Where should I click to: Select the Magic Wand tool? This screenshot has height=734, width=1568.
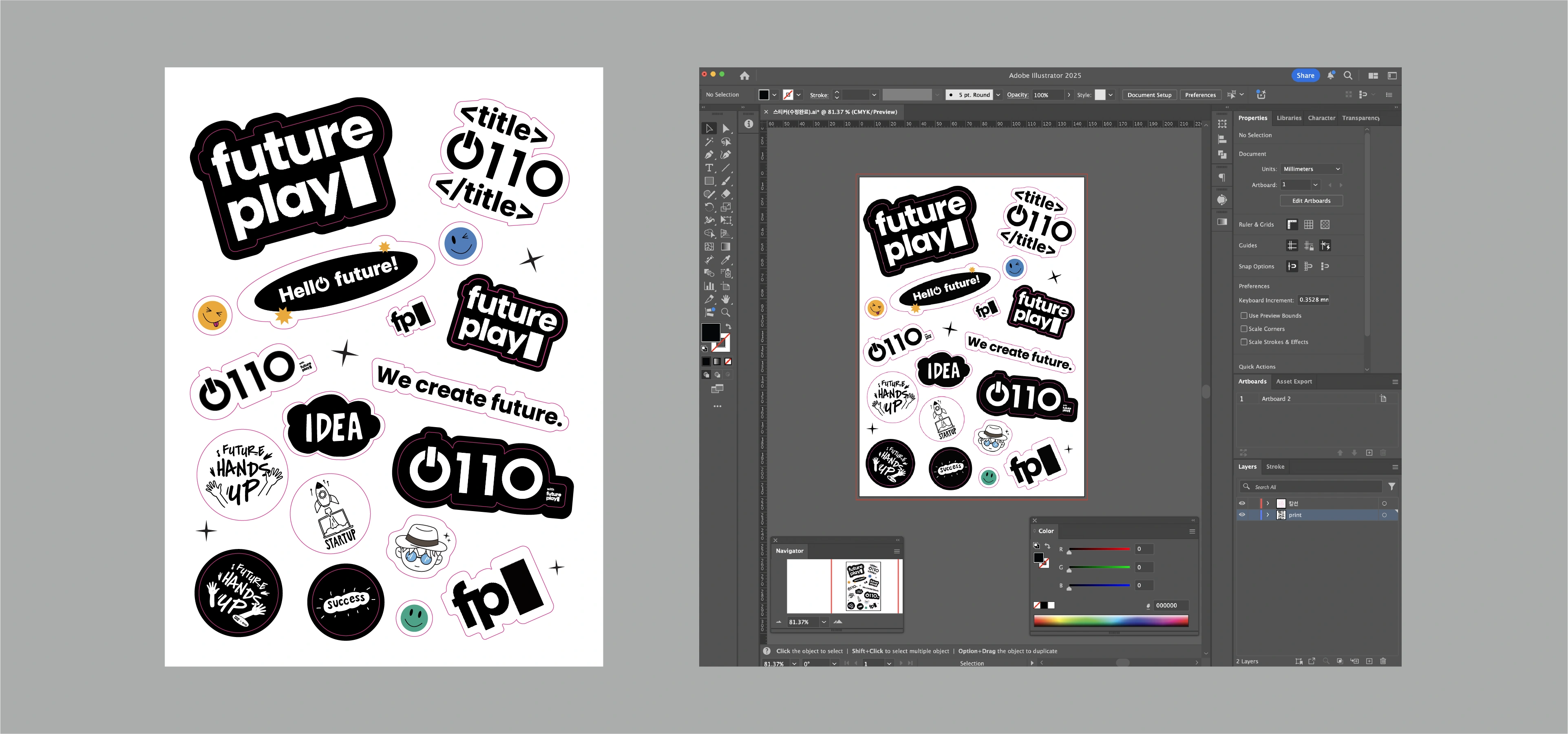pos(709,142)
